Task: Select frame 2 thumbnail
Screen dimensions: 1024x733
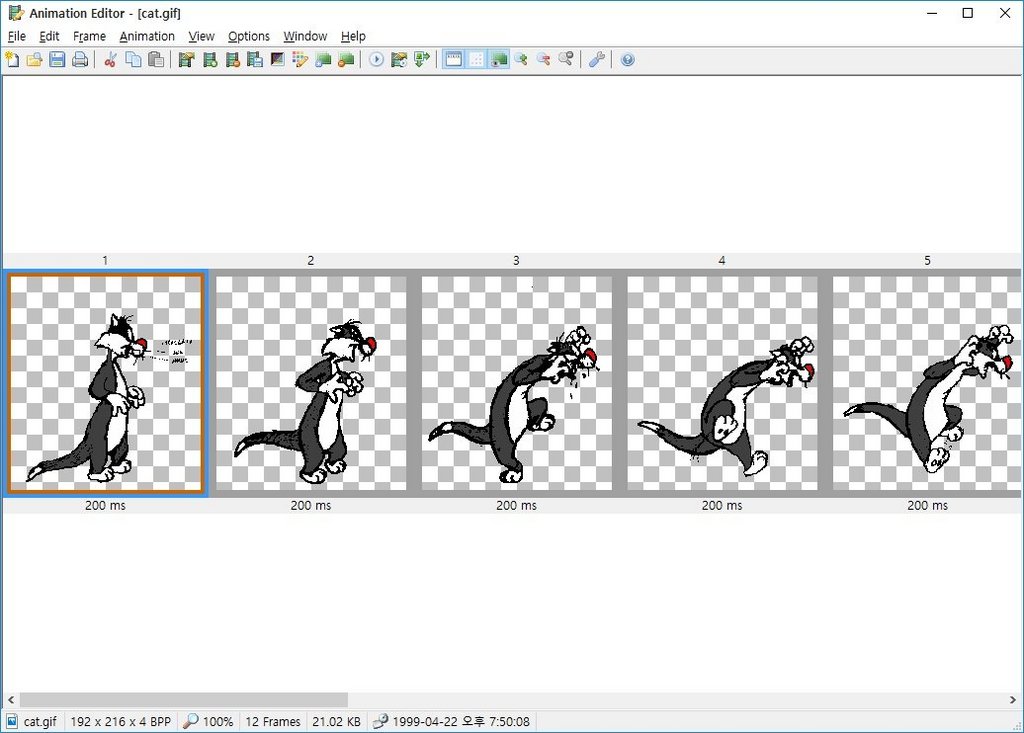Action: (x=311, y=383)
